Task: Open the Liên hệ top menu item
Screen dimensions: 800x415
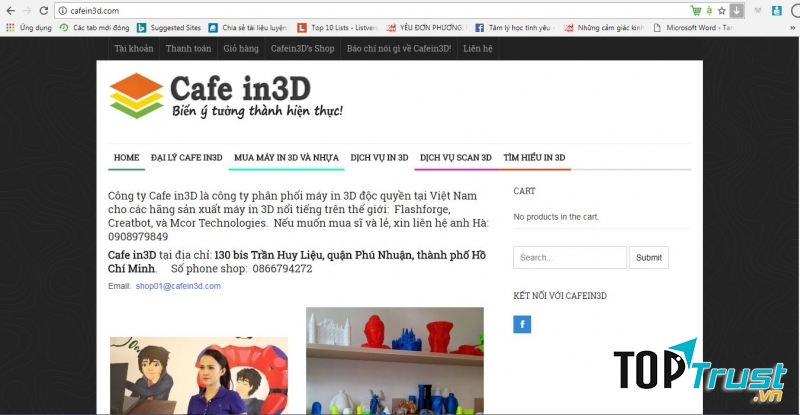Action: coord(478,48)
